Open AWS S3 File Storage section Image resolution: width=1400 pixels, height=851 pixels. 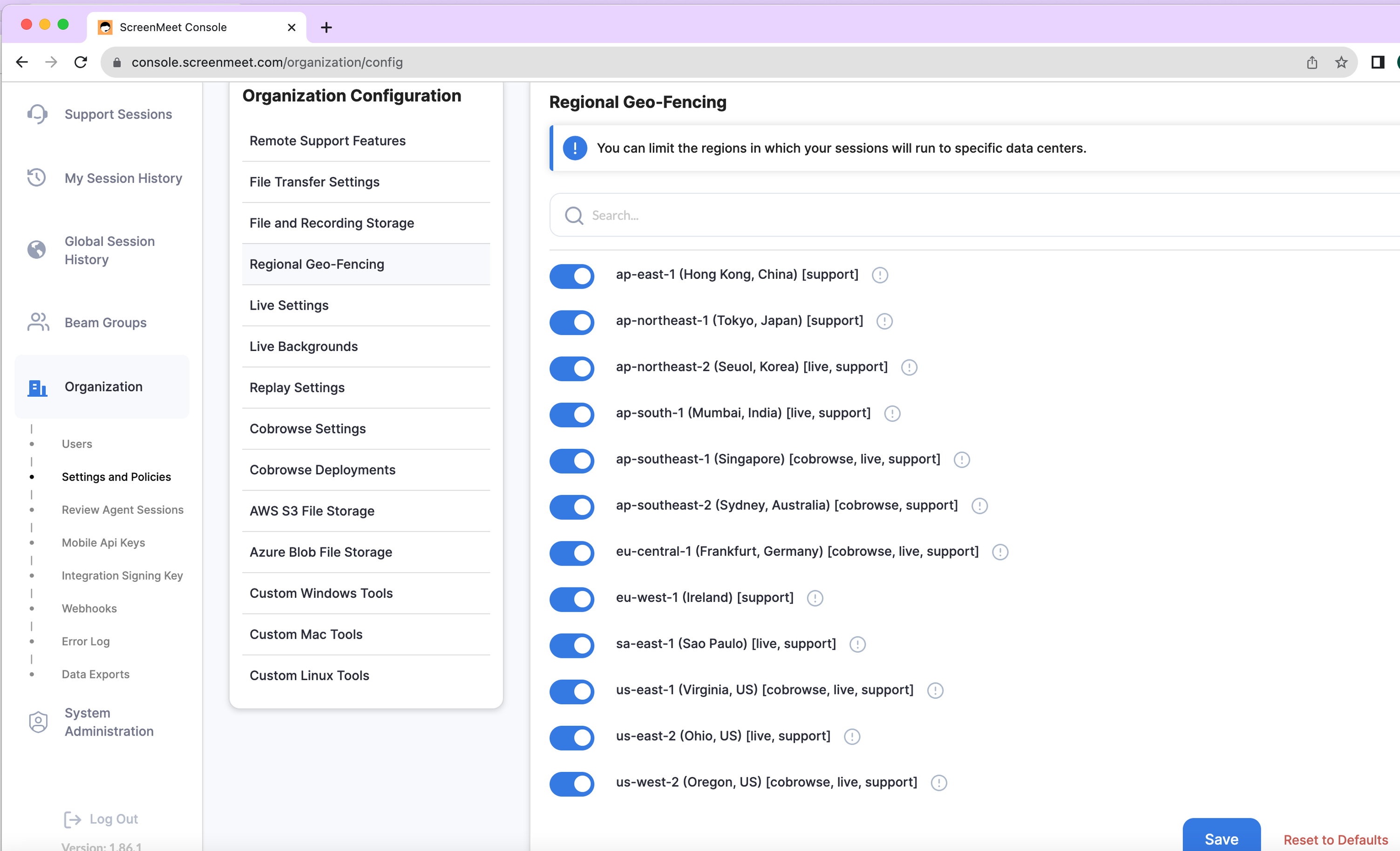point(366,511)
